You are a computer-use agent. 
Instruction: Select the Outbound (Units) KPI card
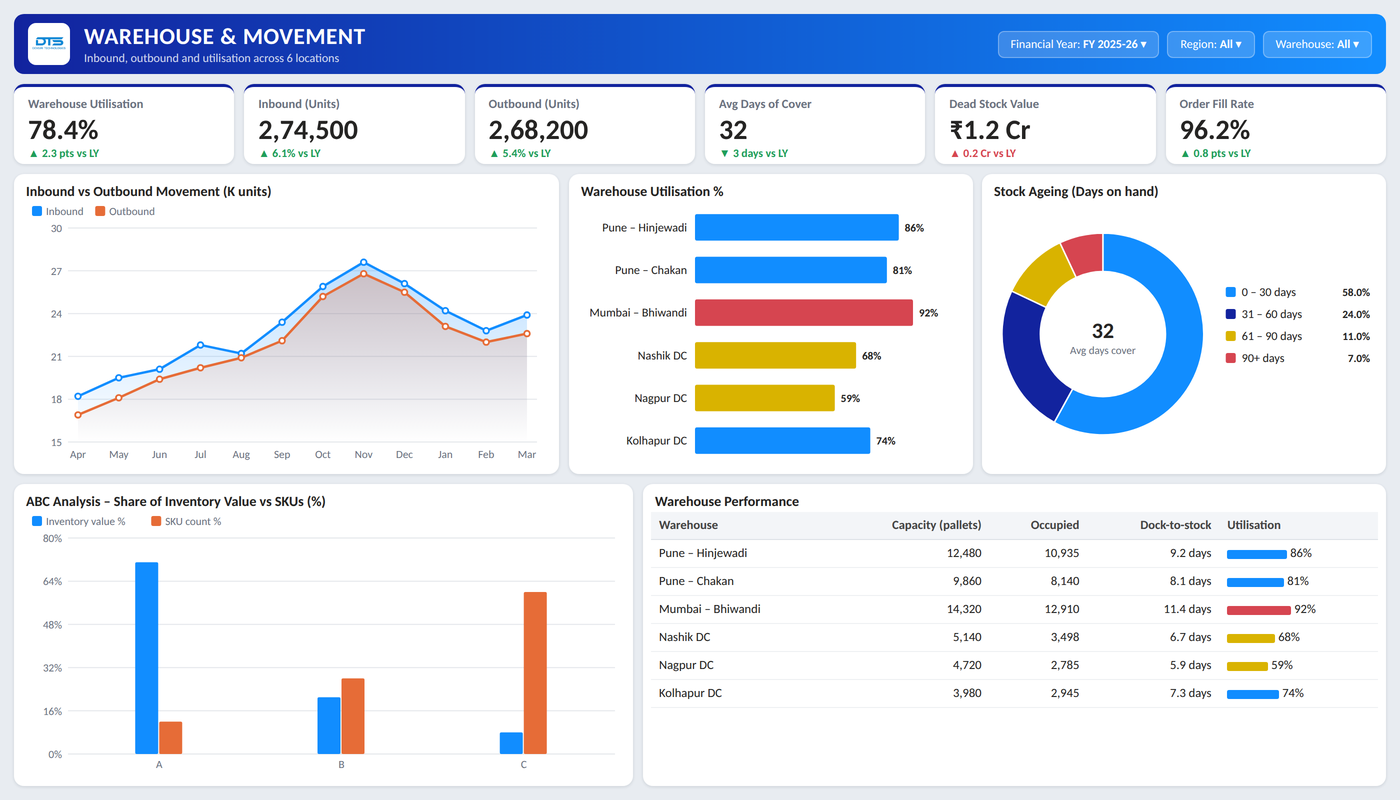pyautogui.click(x=584, y=125)
